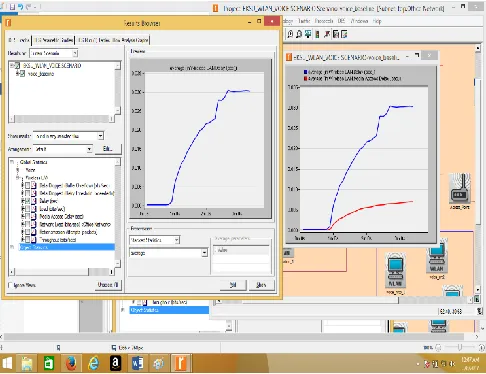Screen dimensions: 486x374
Task: Open Microsoft Word from the taskbar
Action: (137, 363)
